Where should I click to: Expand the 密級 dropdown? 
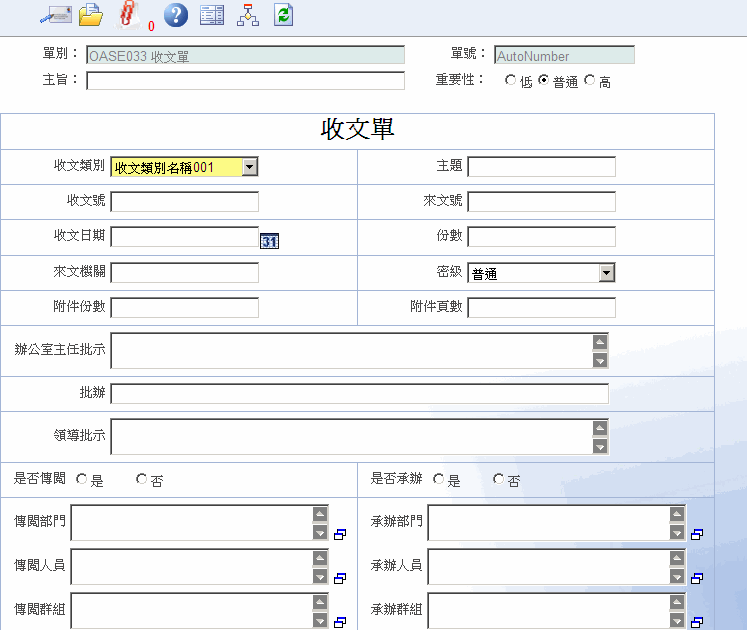pyautogui.click(x=606, y=273)
